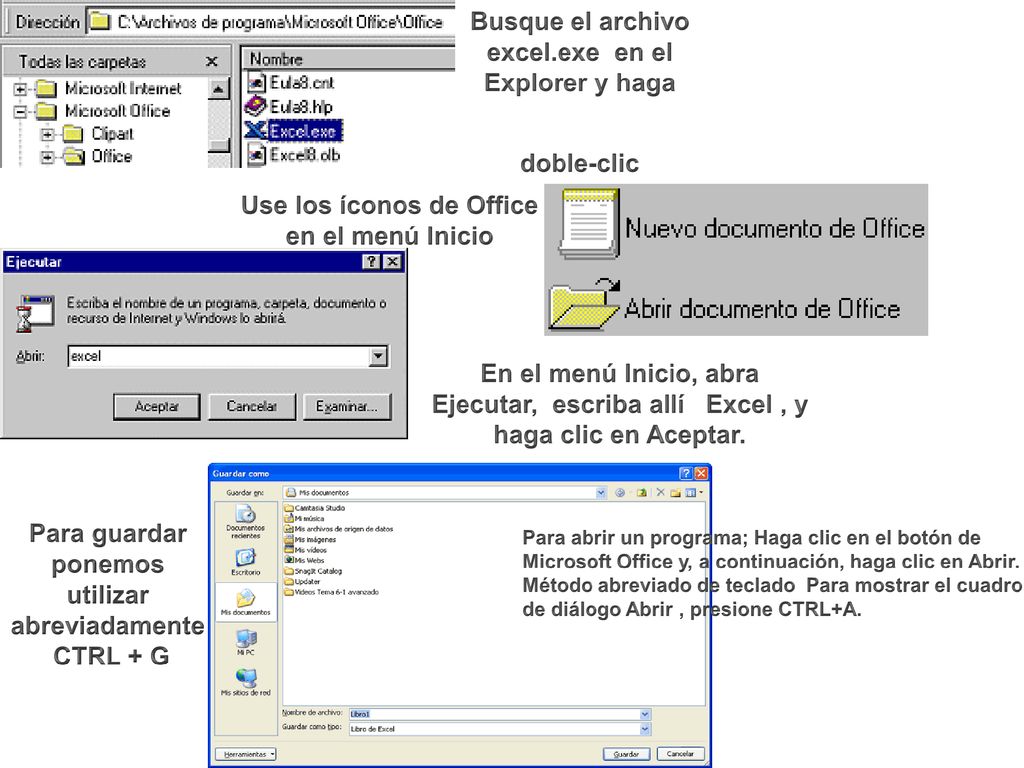Select the 'SnagIt Catalog' folder

(313, 571)
